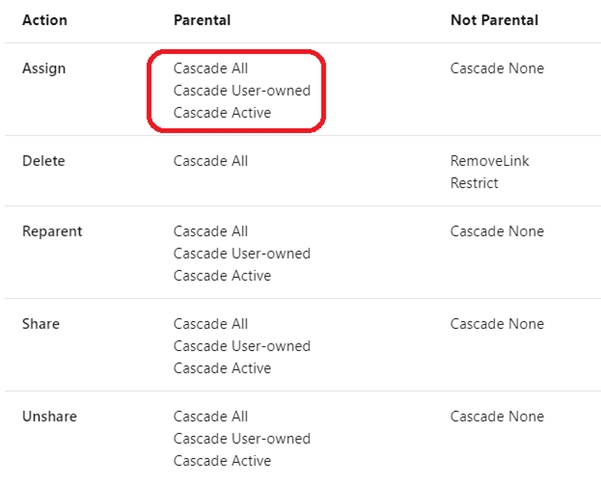Select "Cascade User-owned" in the Assign row

[x=242, y=91]
